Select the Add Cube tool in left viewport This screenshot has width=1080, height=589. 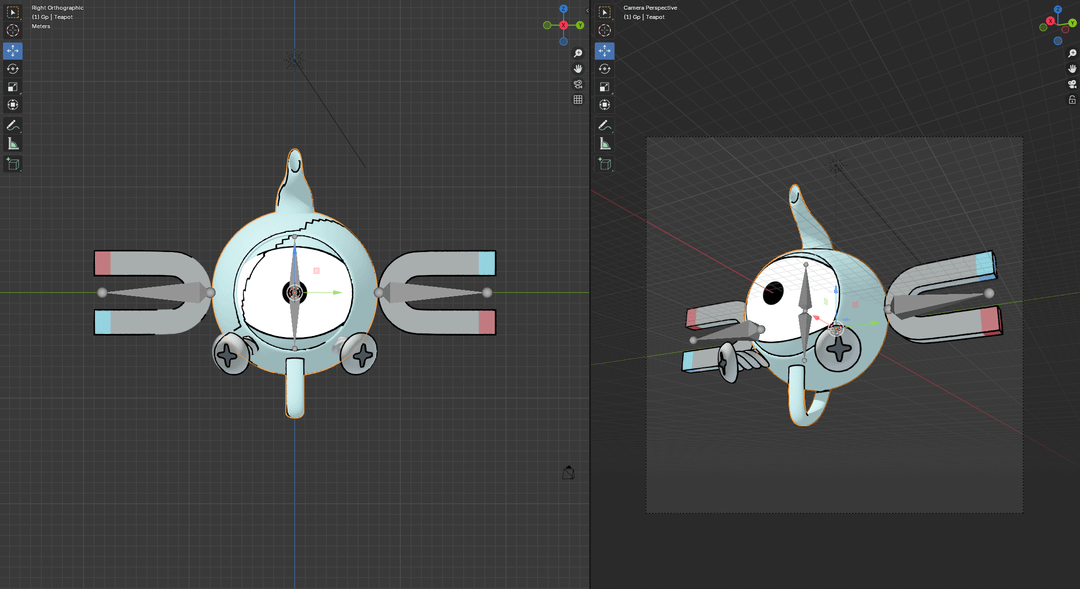pos(13,163)
